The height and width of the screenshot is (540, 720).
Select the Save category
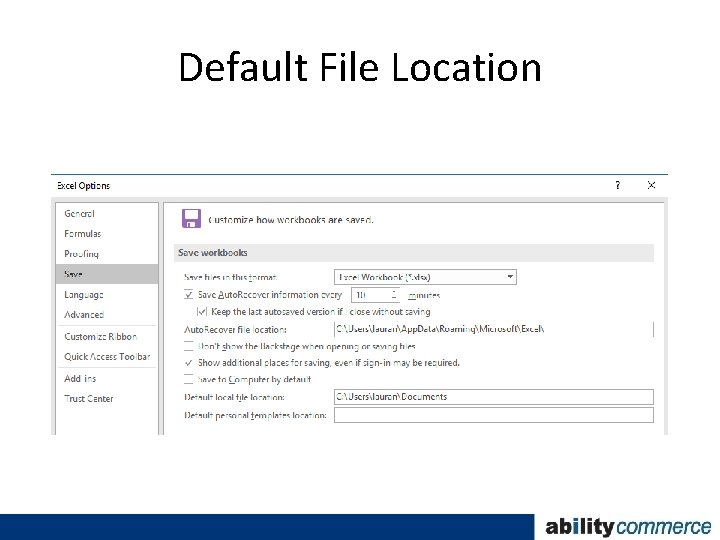coord(107,274)
